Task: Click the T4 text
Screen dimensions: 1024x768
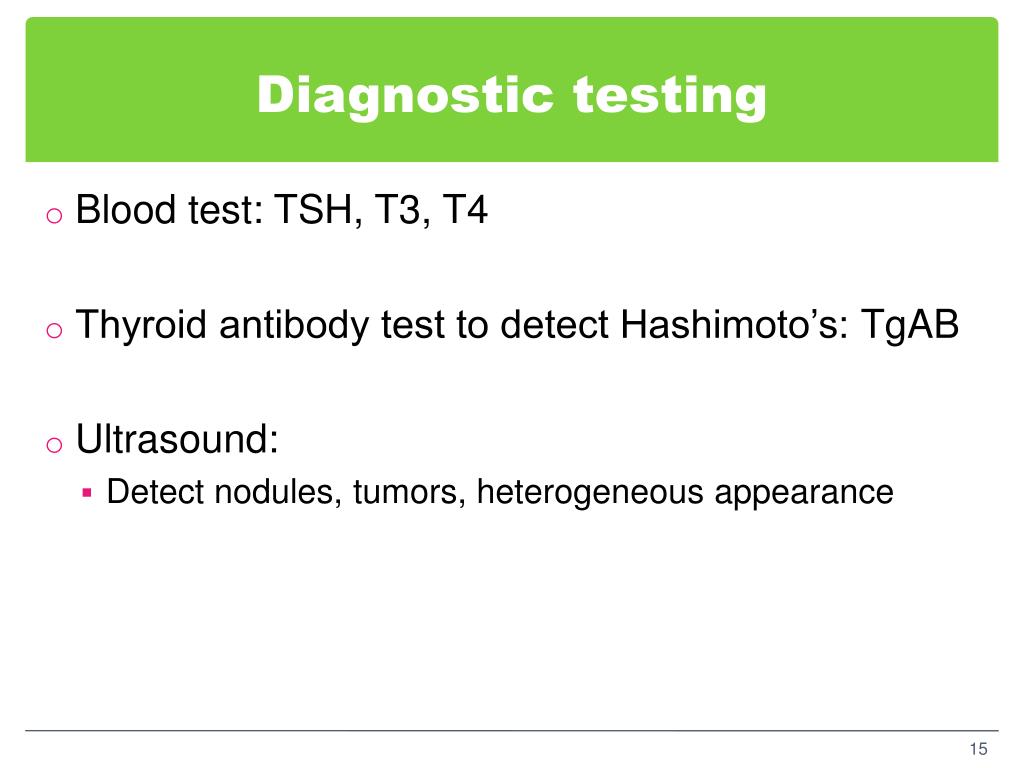Action: click(465, 210)
